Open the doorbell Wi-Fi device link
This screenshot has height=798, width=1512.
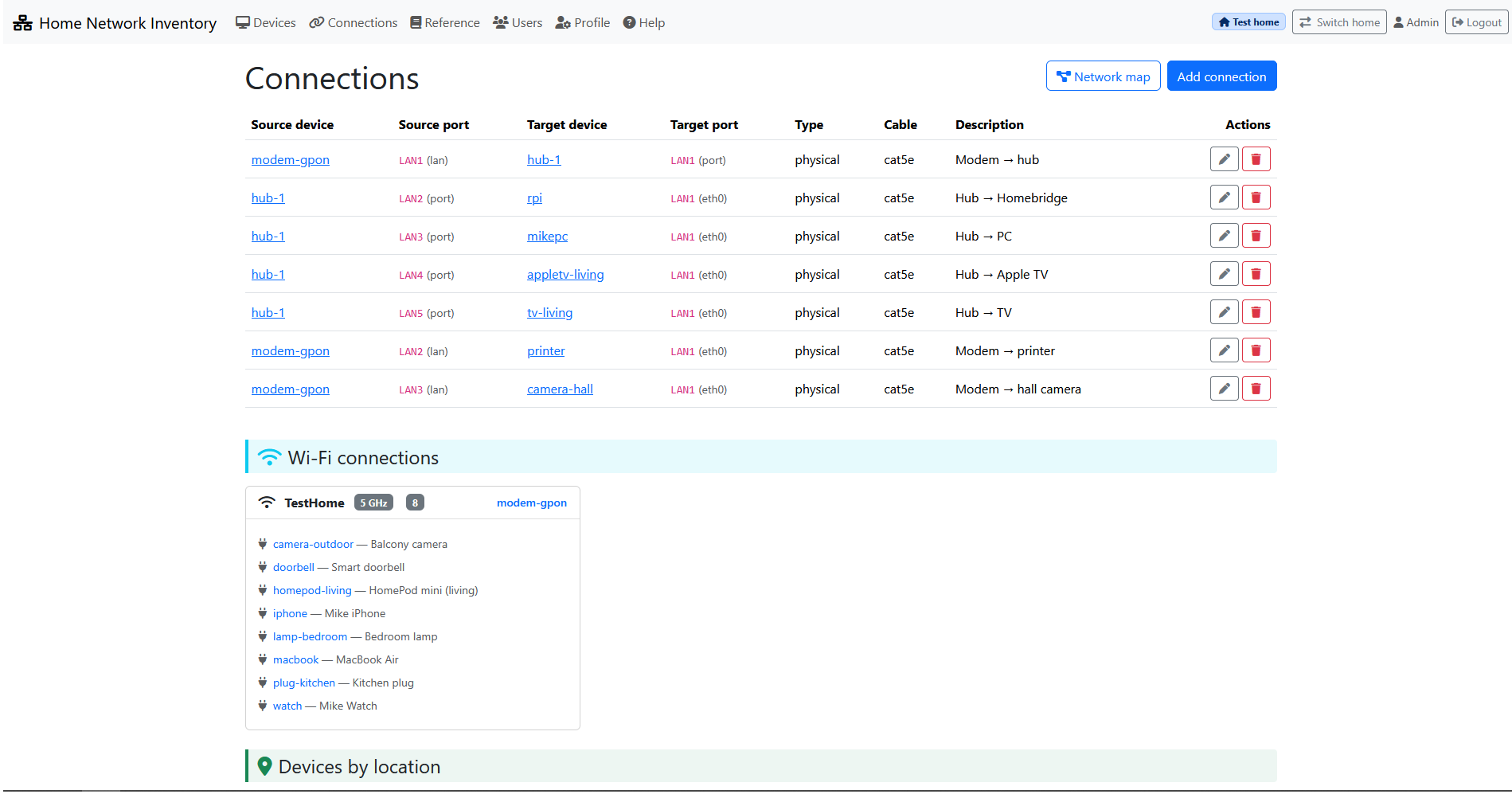(x=294, y=567)
